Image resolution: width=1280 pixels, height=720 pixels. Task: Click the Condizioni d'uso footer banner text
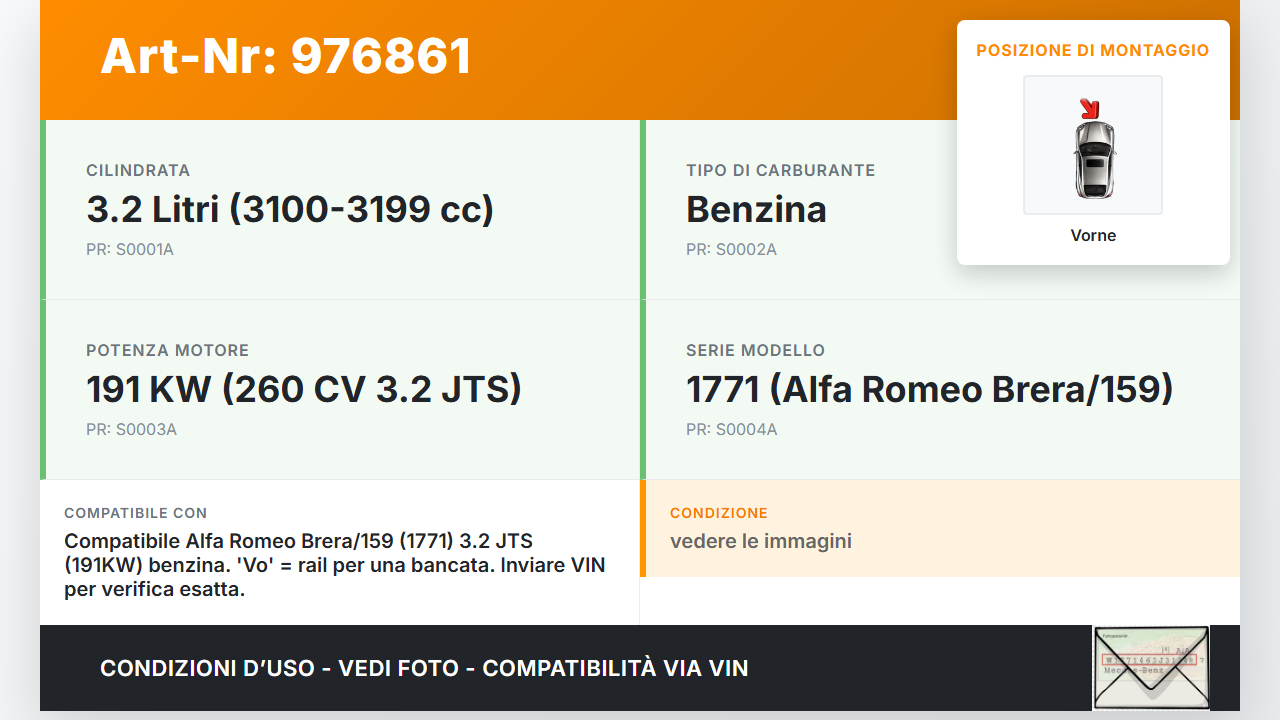pyautogui.click(x=424, y=668)
